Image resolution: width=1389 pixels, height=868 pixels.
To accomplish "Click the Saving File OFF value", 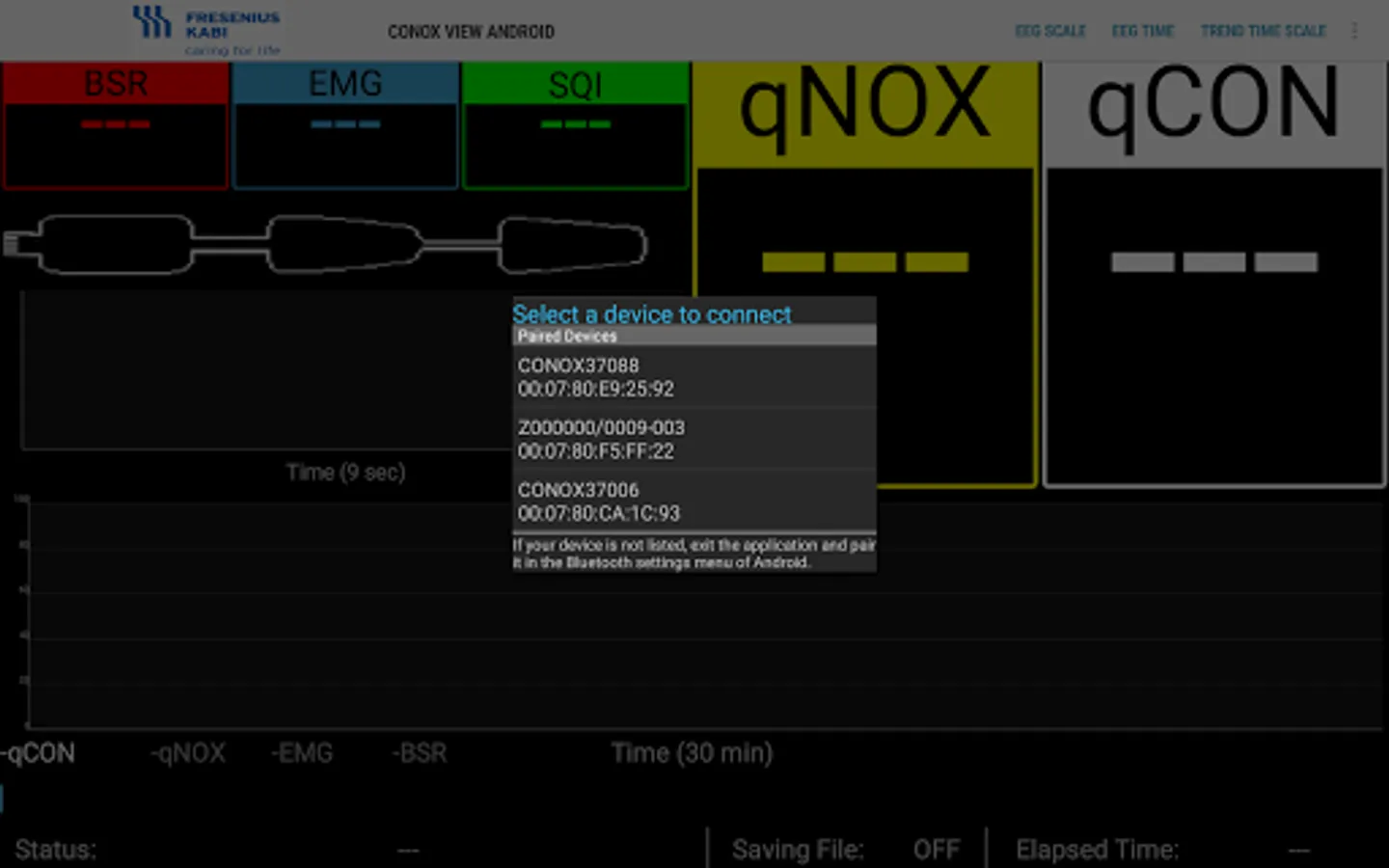I will (x=936, y=850).
